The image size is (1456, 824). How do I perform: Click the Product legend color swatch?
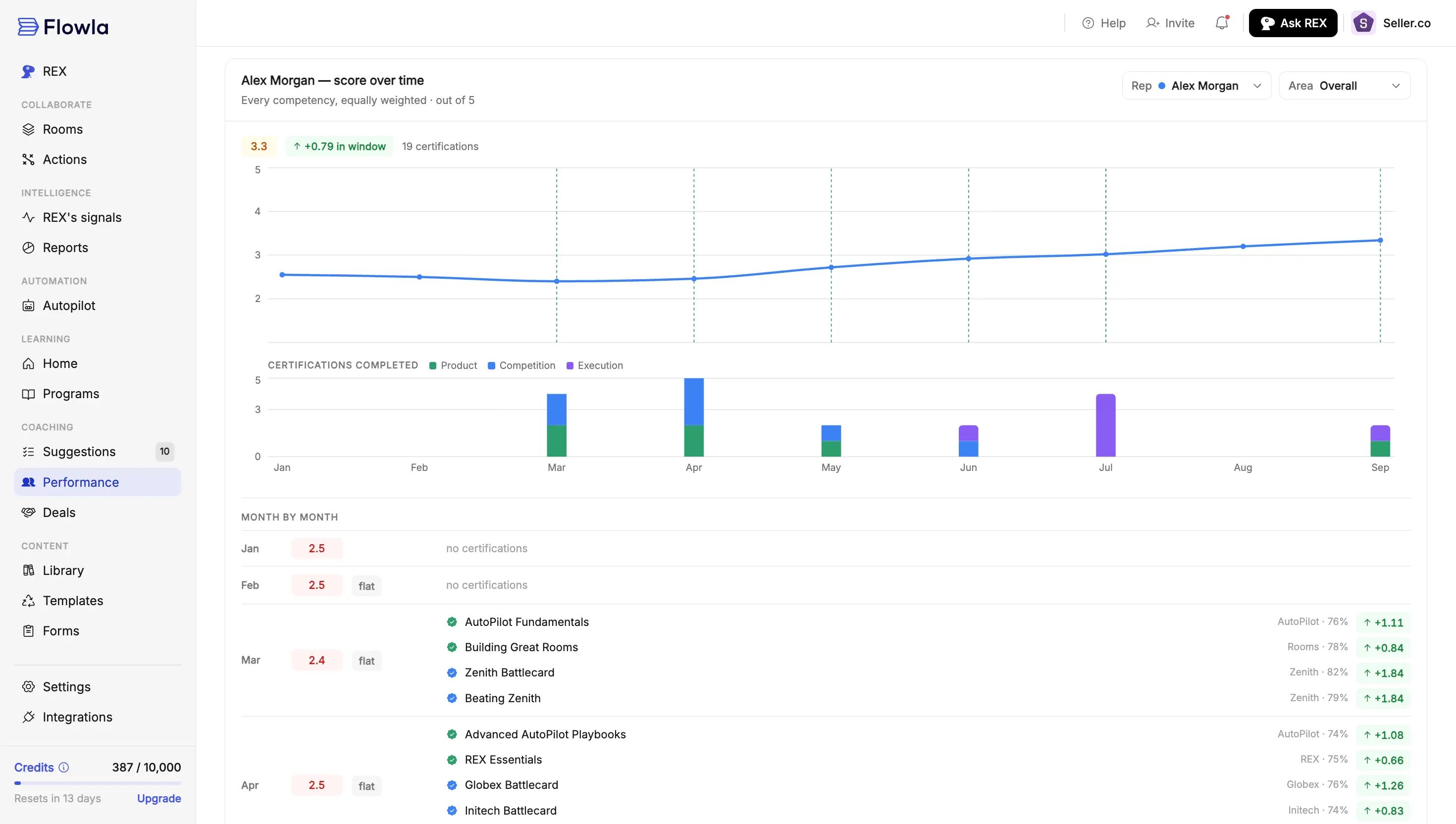(x=433, y=365)
